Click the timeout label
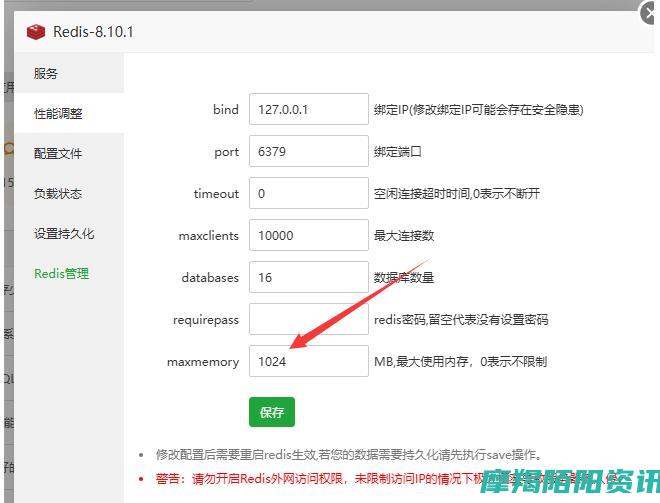 click(x=216, y=194)
